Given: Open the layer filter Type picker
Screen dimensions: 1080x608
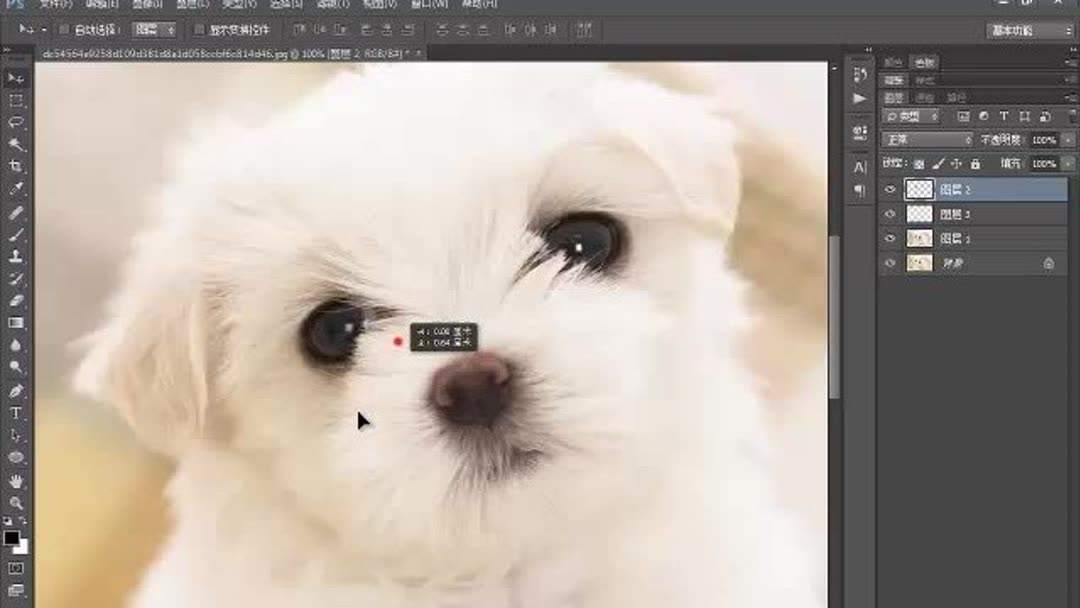Looking at the screenshot, I should pyautogui.click(x=912, y=115).
